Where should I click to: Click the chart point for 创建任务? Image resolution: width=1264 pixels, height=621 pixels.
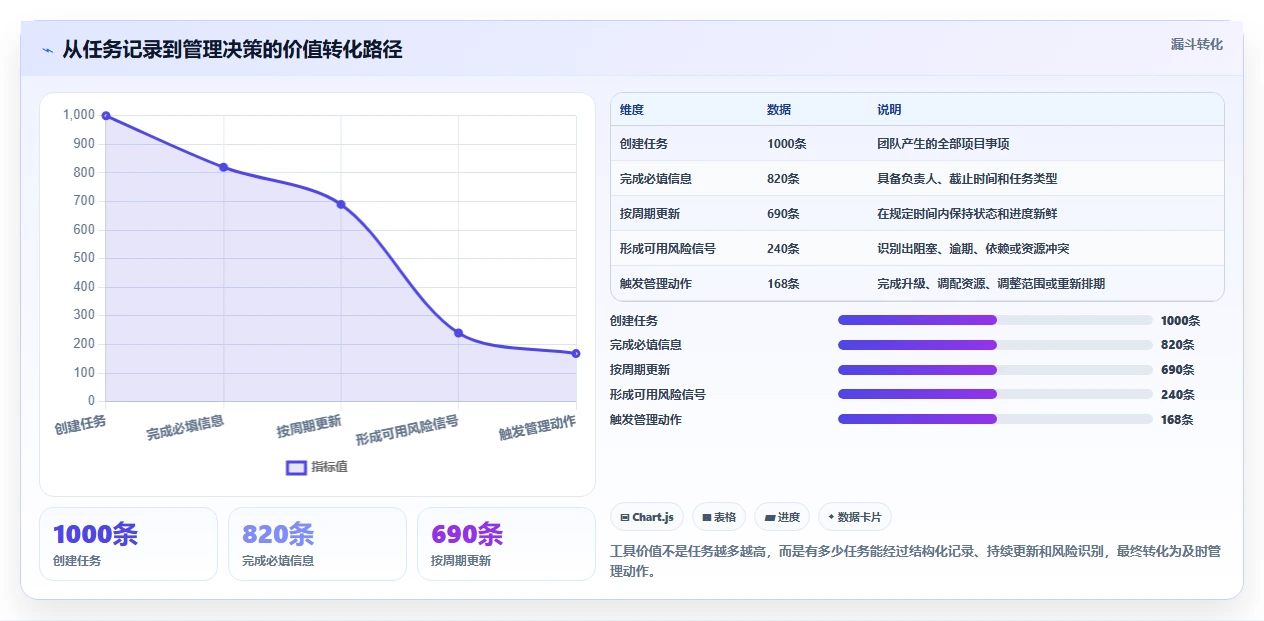click(106, 116)
